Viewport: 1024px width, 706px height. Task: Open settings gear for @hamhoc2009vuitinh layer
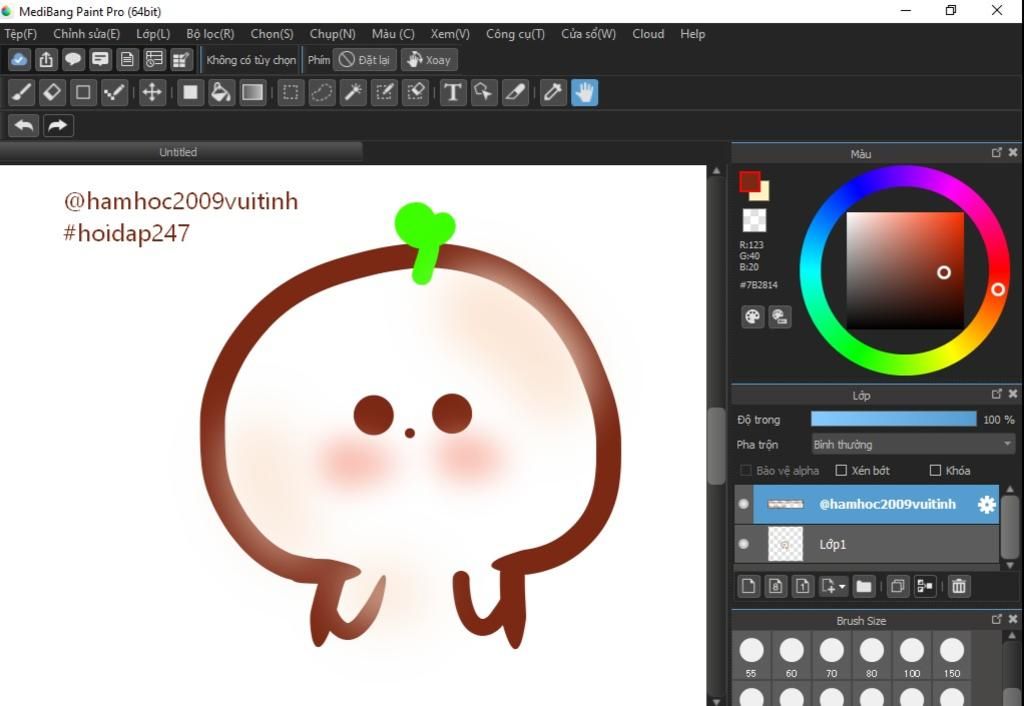coord(986,504)
